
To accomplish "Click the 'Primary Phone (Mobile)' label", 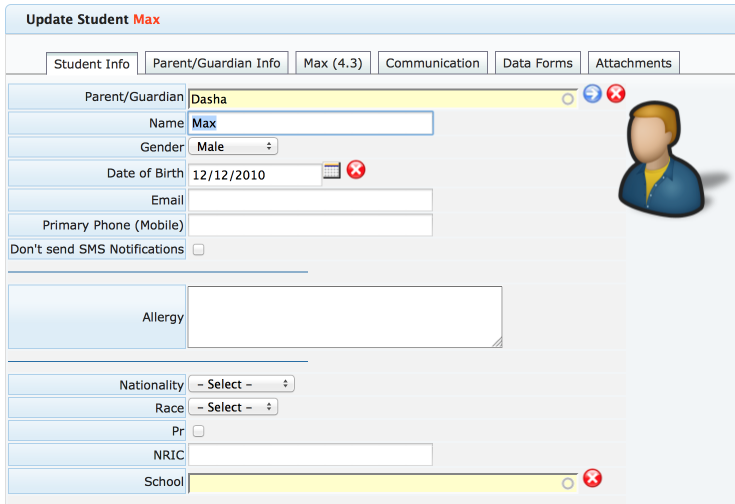I will click(x=113, y=225).
